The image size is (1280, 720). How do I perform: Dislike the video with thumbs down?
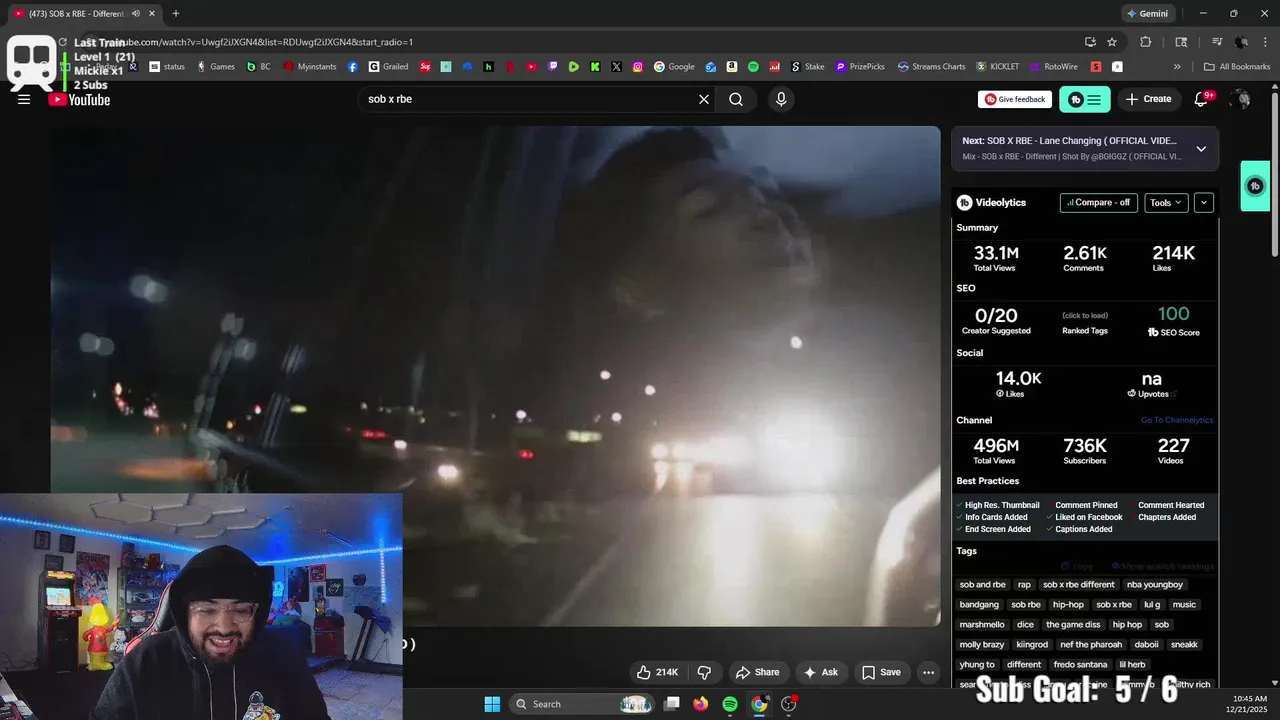(x=704, y=672)
